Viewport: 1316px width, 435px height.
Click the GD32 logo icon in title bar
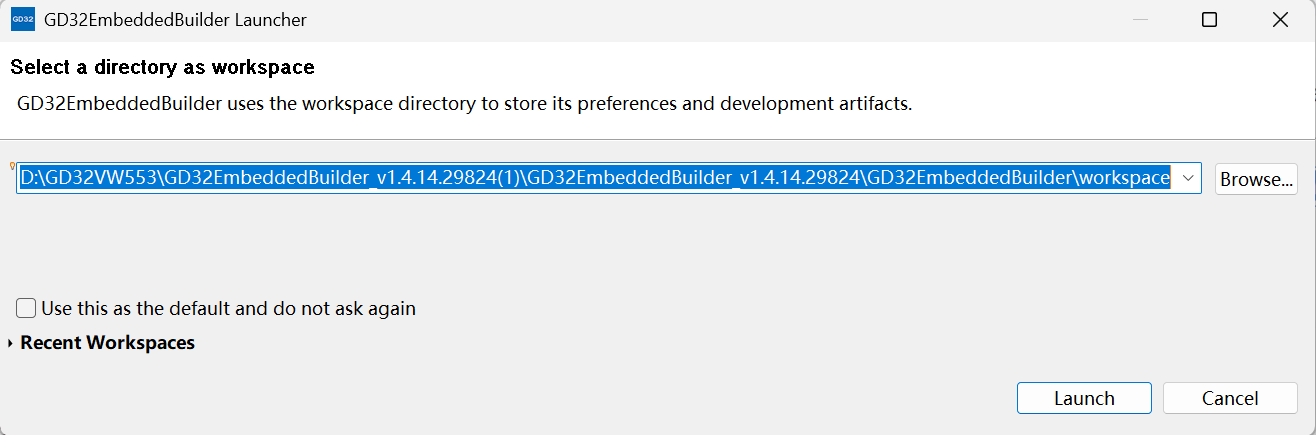(23, 19)
